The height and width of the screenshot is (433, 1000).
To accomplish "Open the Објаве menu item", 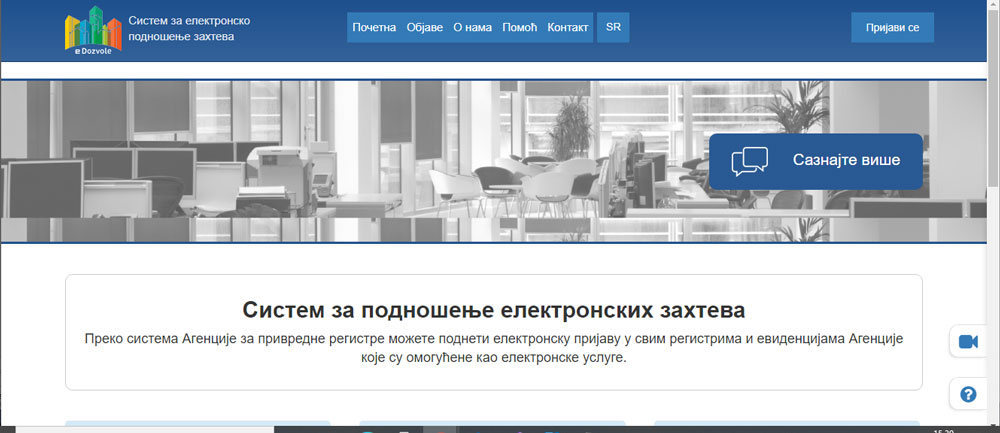I will [x=425, y=27].
